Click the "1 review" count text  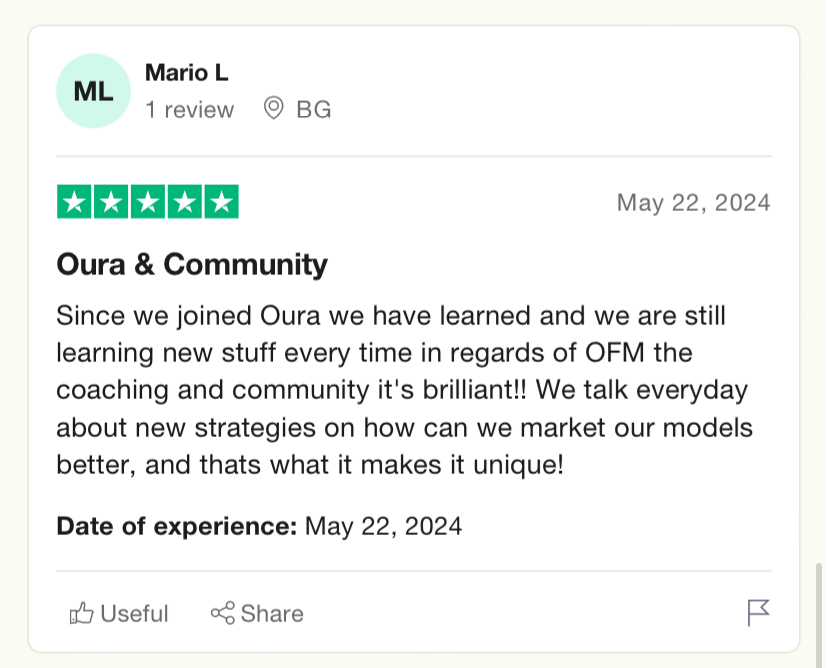click(x=190, y=110)
